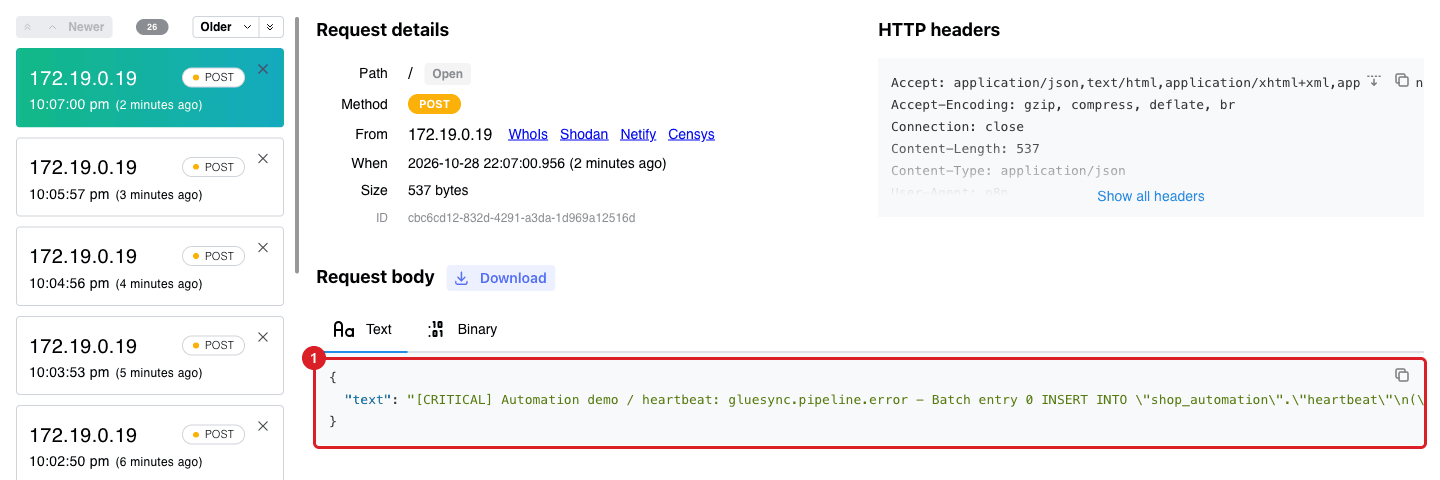
Task: Switch to the Text tab
Action: point(362,329)
